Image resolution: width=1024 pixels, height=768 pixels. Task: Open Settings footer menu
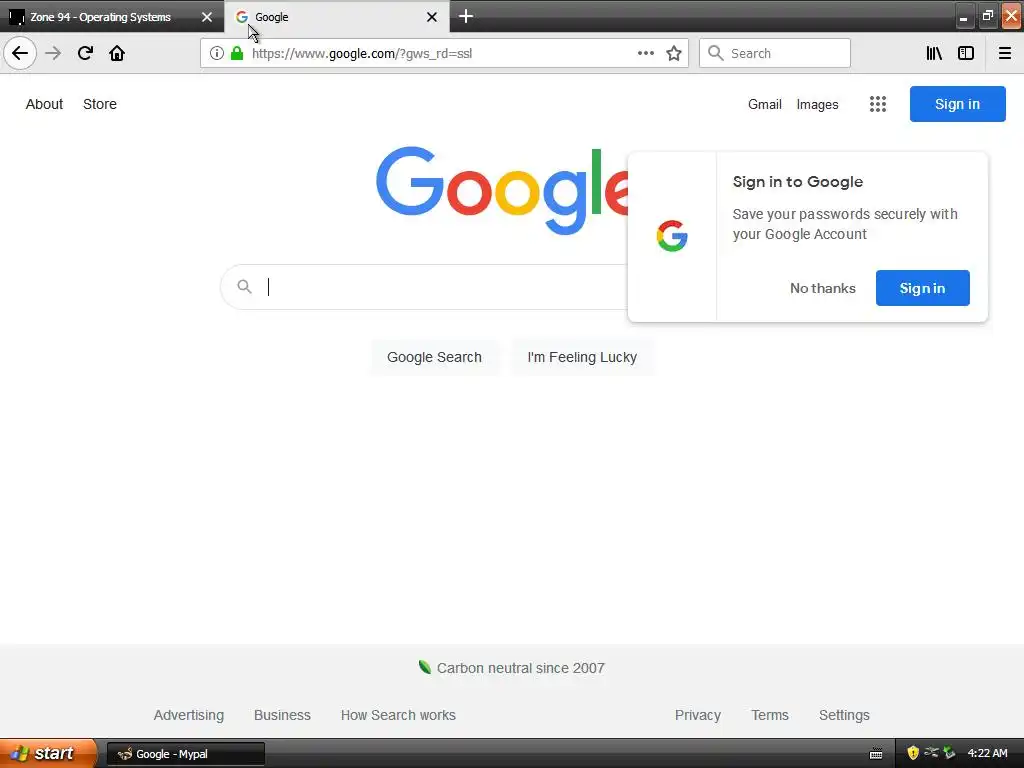click(x=844, y=715)
